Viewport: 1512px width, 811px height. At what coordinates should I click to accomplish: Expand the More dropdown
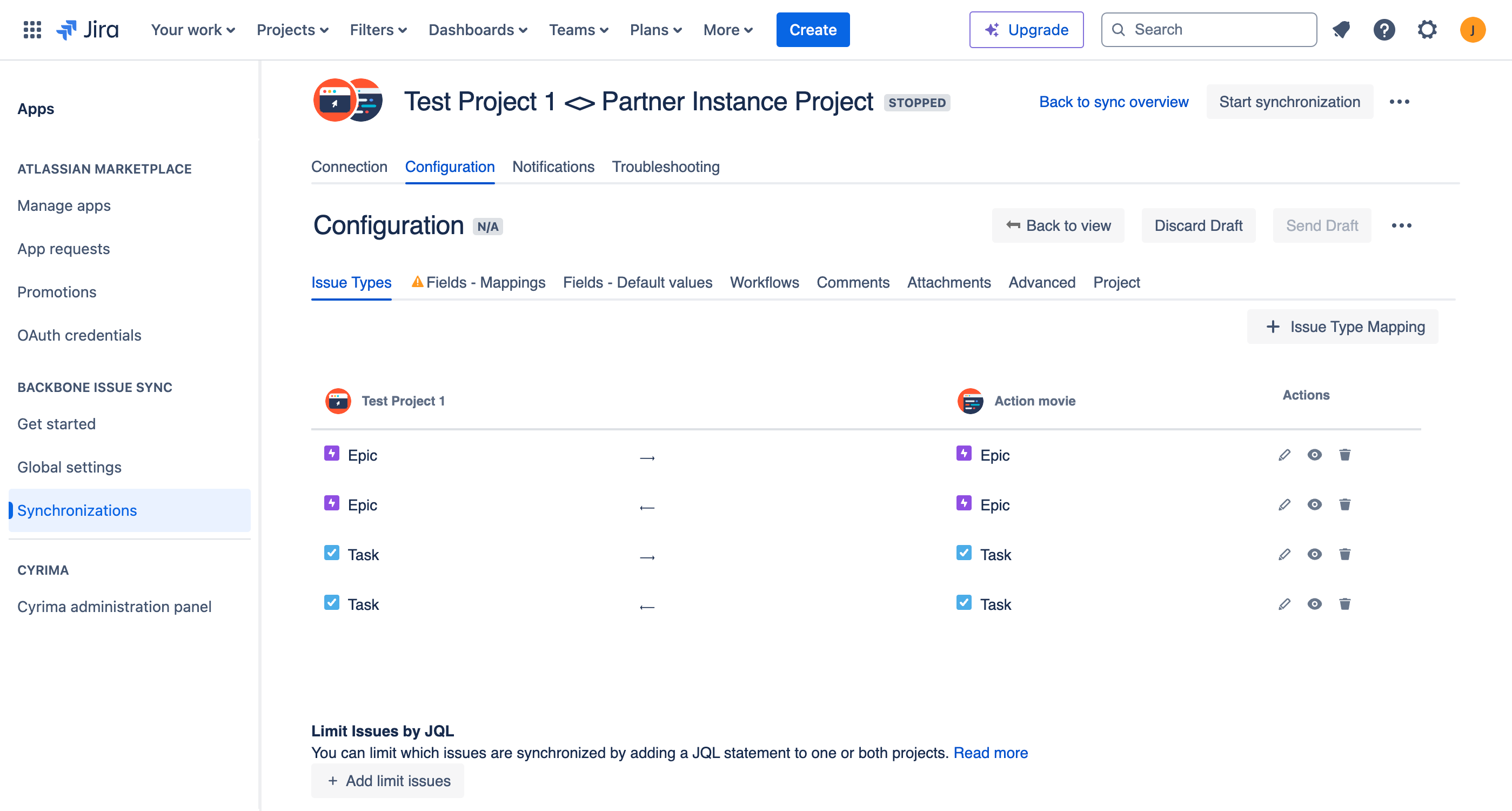point(728,29)
